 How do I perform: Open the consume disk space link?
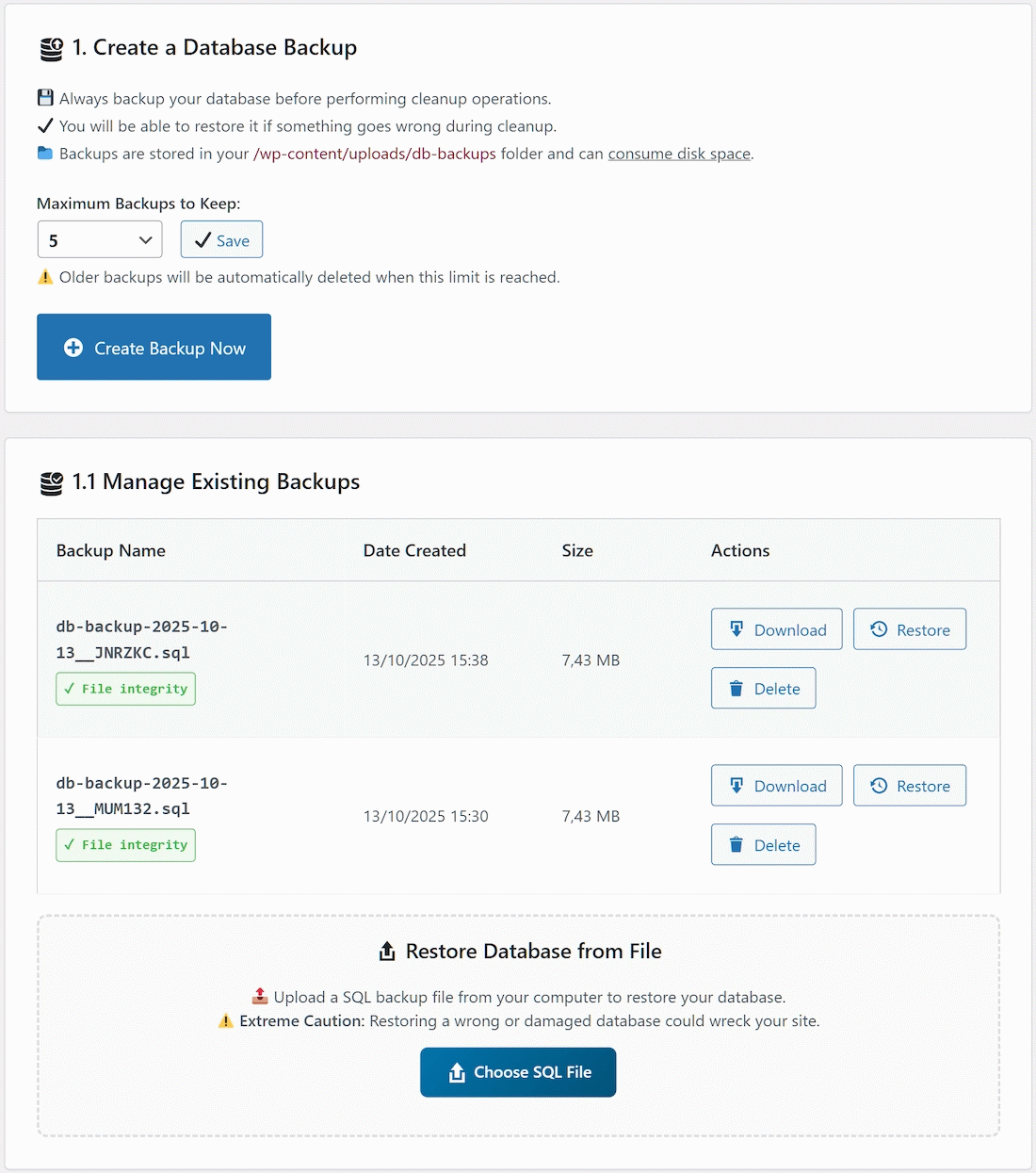coord(679,154)
